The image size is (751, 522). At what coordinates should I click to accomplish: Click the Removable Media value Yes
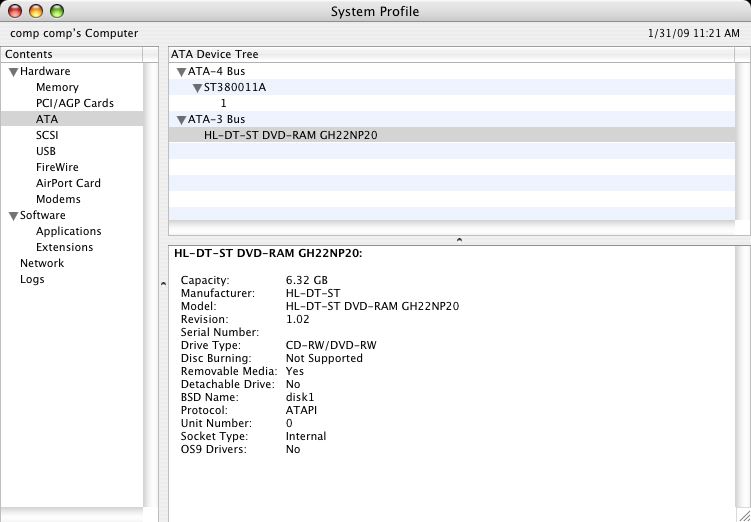[x=295, y=371]
